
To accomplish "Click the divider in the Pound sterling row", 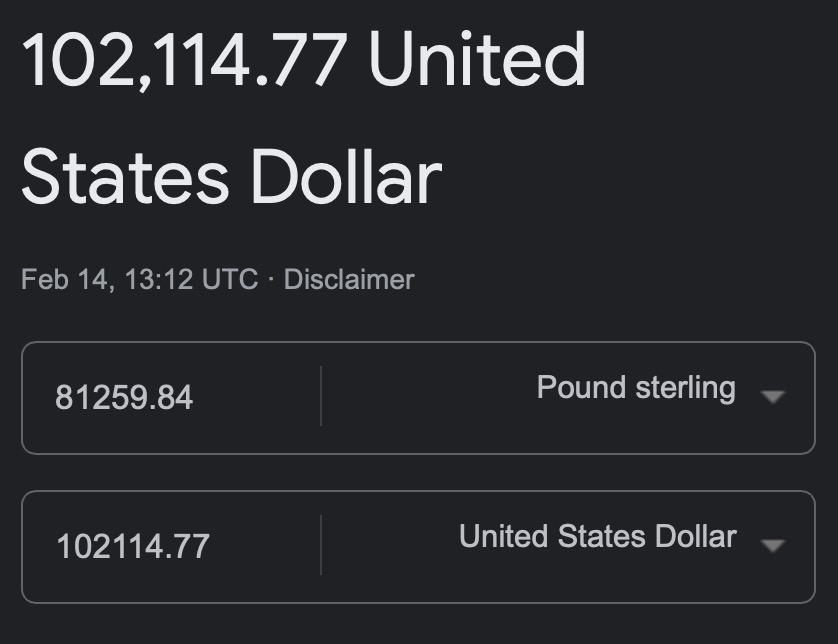I will coord(321,397).
